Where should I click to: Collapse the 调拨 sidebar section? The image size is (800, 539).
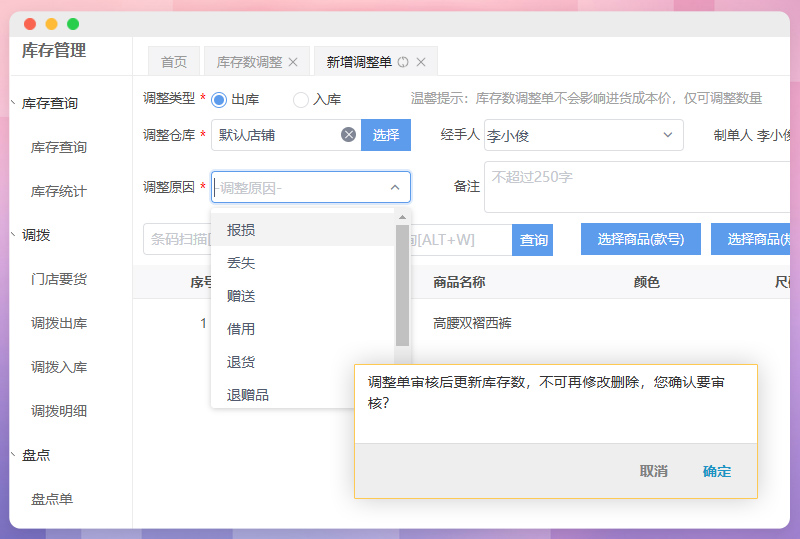(12, 235)
